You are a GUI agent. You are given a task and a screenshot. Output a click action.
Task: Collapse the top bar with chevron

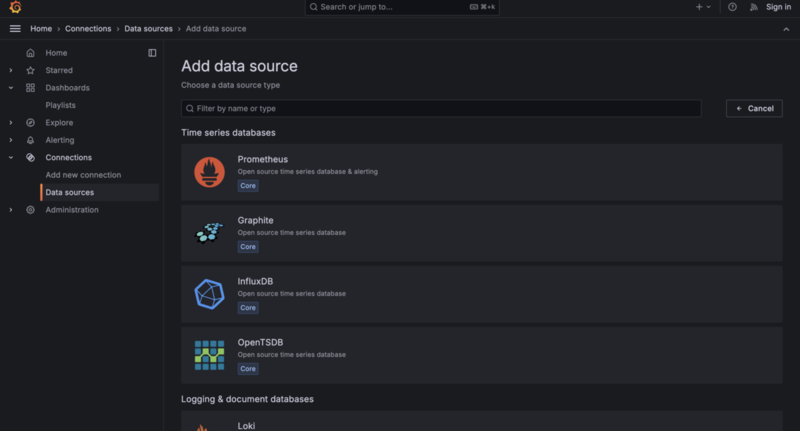click(x=786, y=29)
